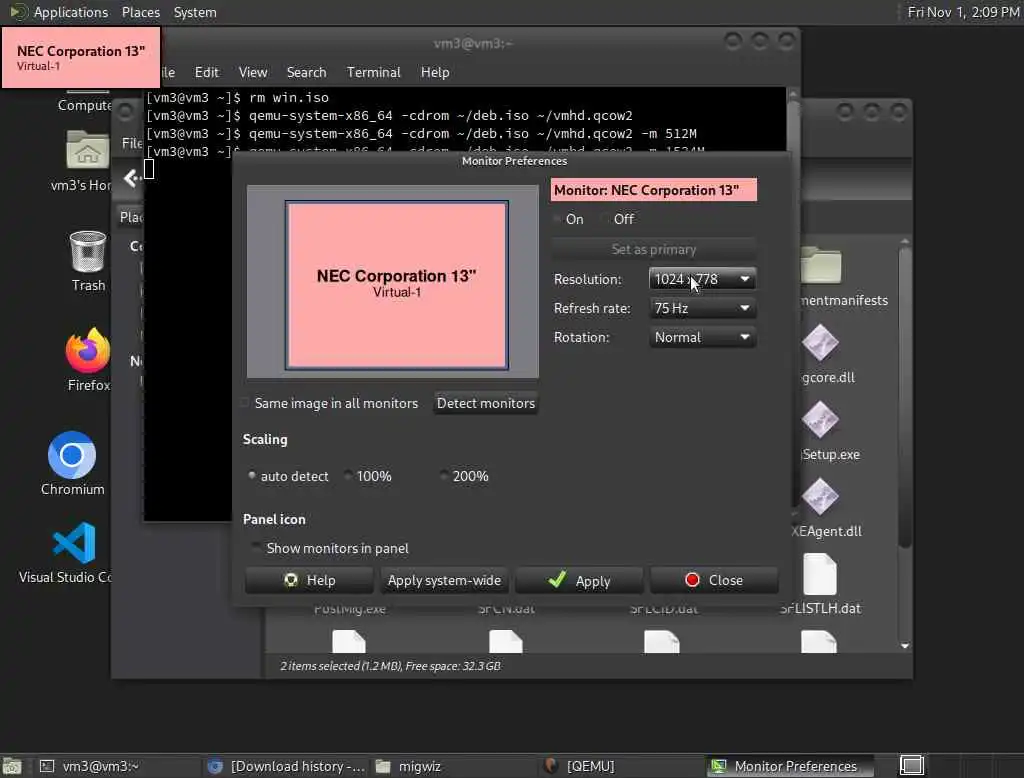This screenshot has height=778, width=1024.
Task: Turn the monitor On
Action: [x=569, y=219]
